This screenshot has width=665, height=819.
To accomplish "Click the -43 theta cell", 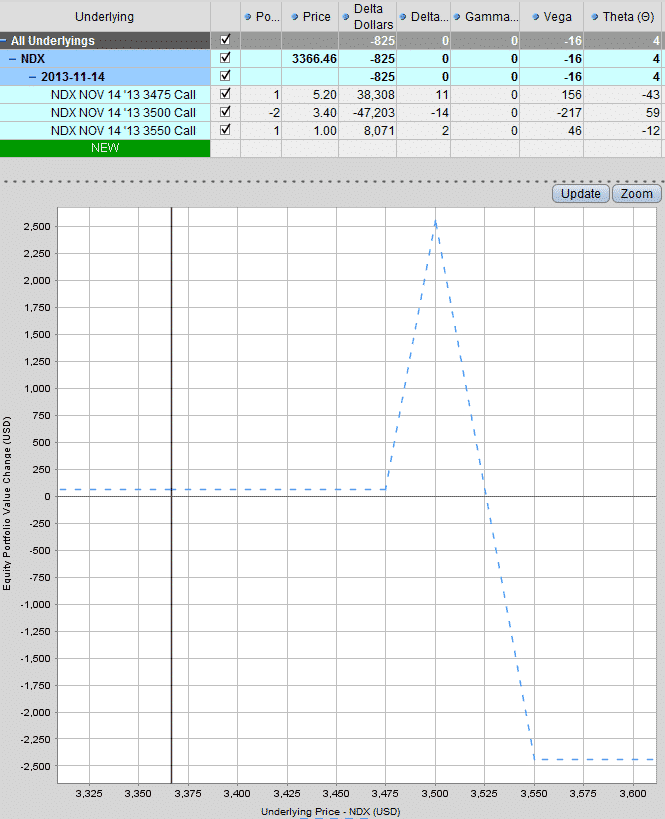I will point(624,95).
